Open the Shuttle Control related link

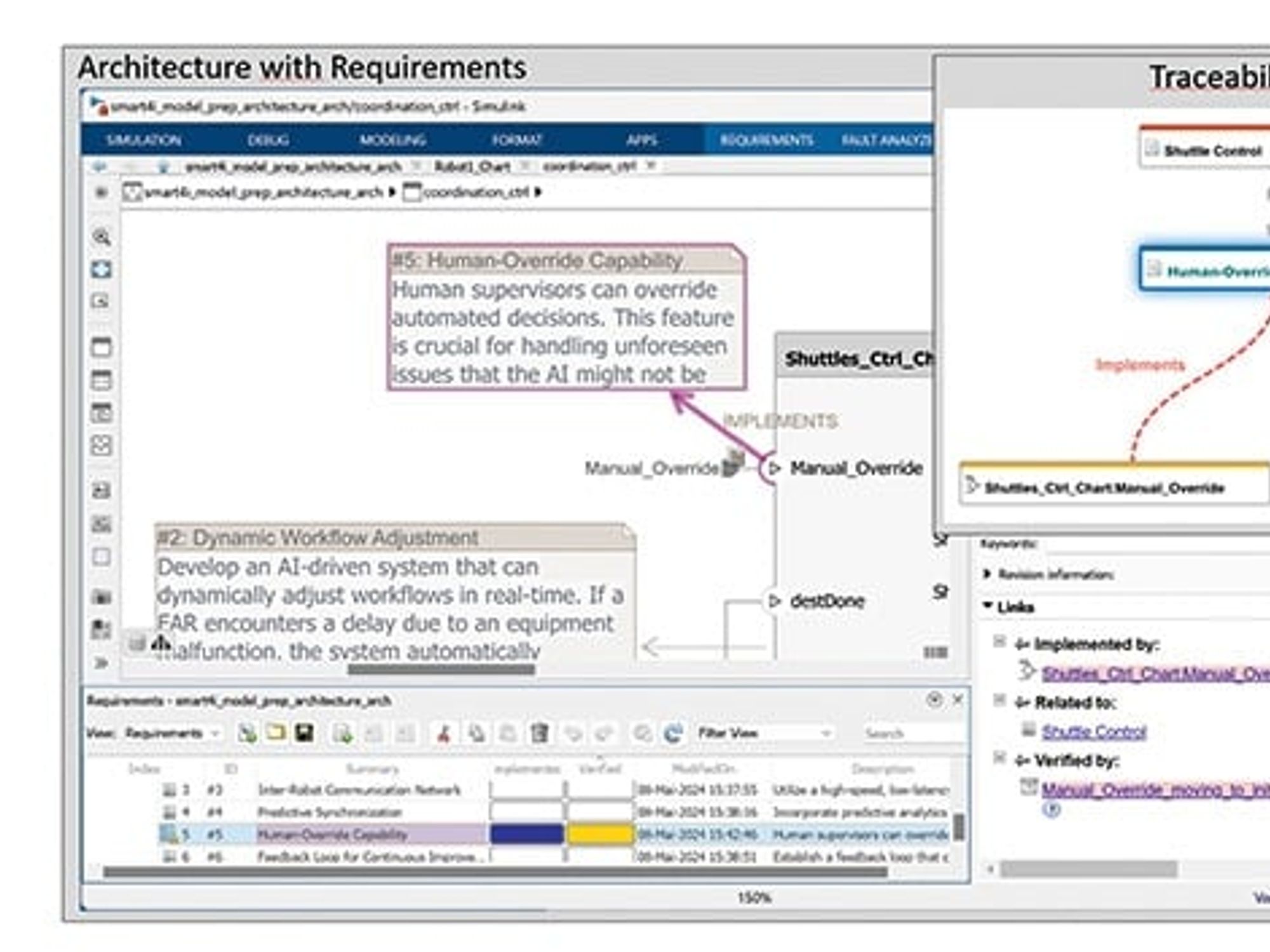pos(1093,732)
